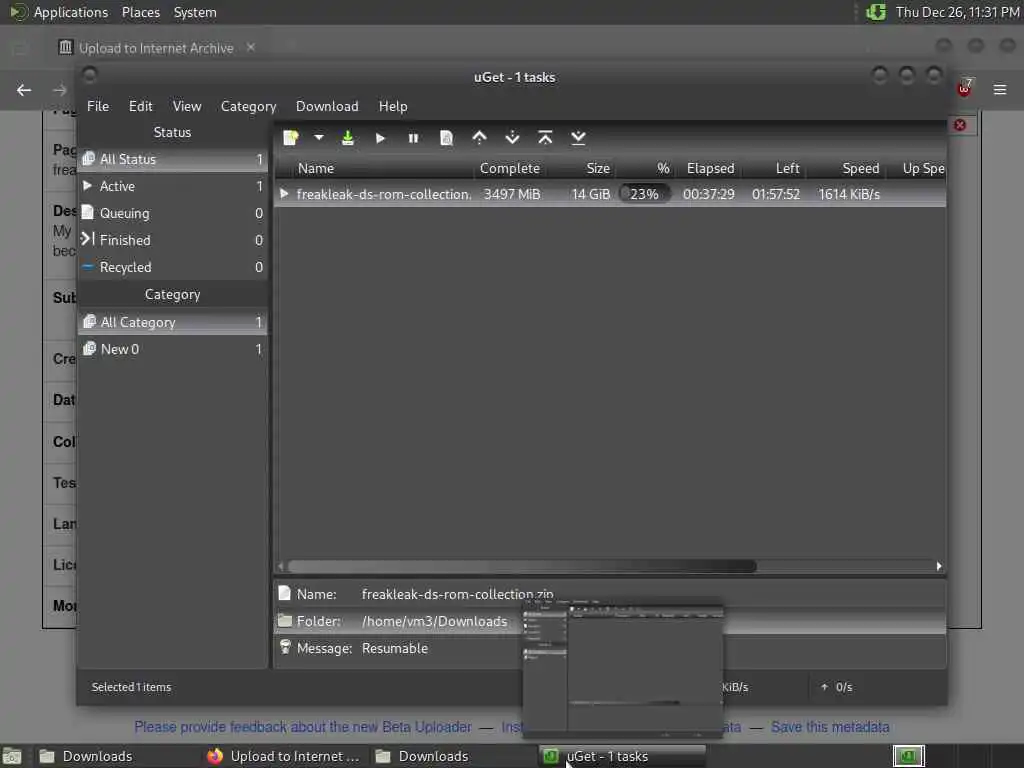Open the Places menu in top panel

pyautogui.click(x=140, y=12)
